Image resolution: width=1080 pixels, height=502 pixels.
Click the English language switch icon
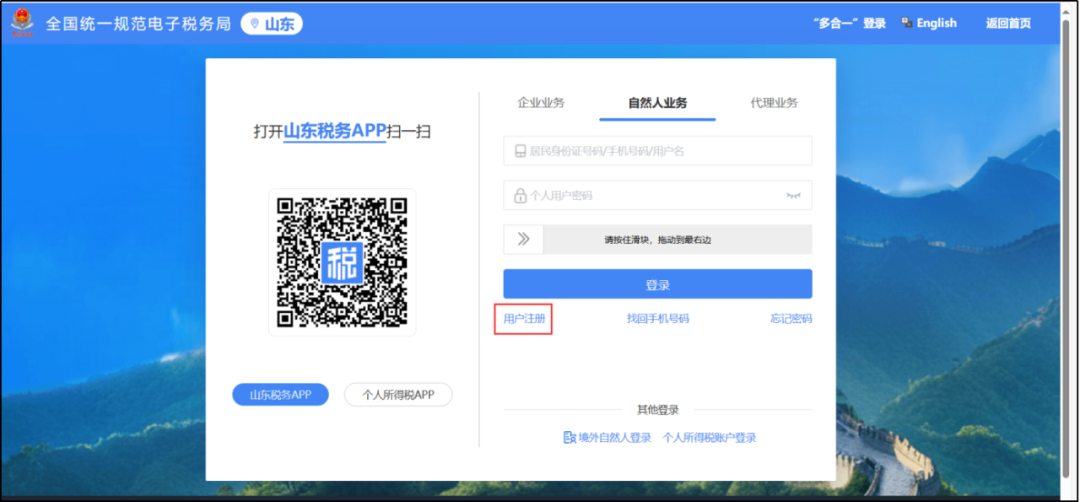[907, 23]
